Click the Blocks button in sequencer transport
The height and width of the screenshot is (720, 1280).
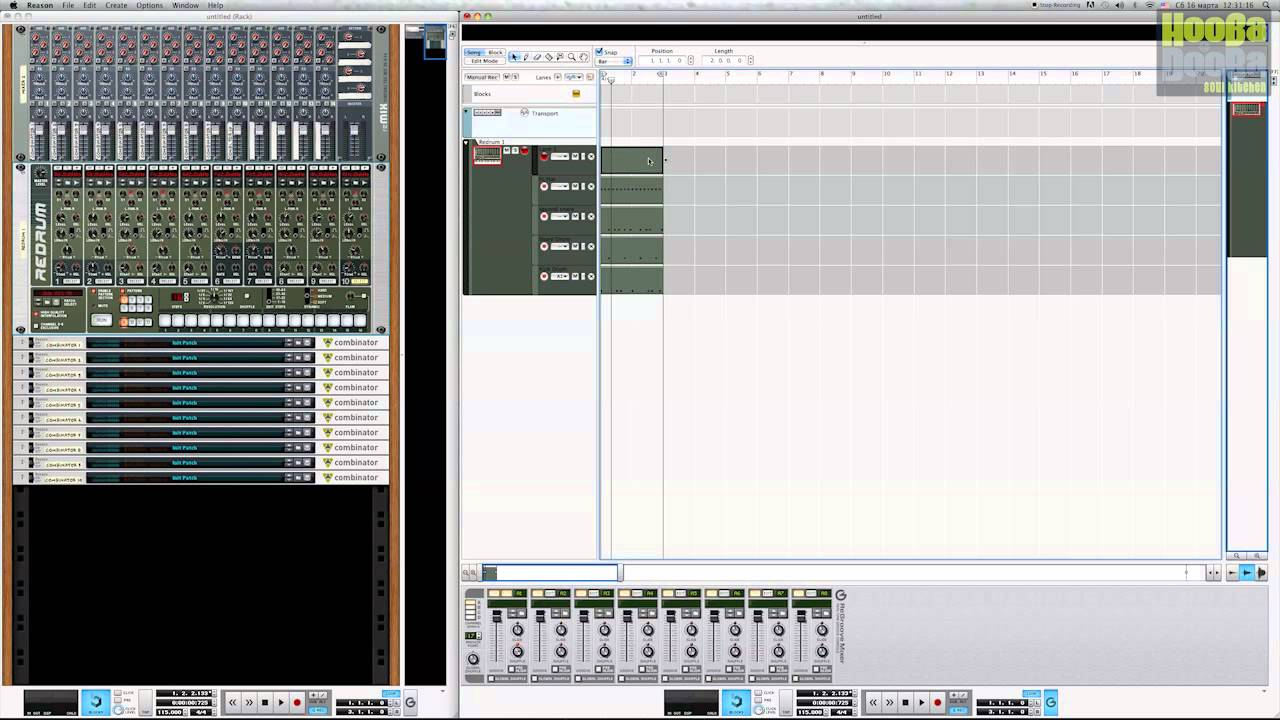[736, 702]
